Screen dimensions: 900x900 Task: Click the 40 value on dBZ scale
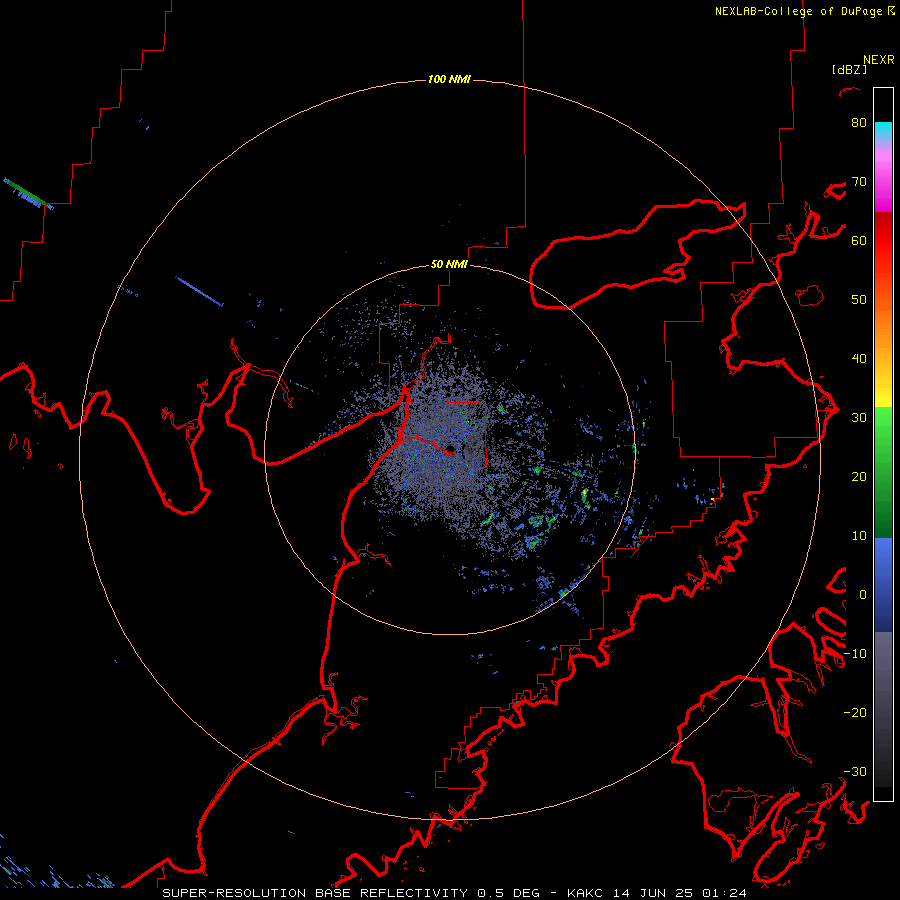tap(859, 358)
